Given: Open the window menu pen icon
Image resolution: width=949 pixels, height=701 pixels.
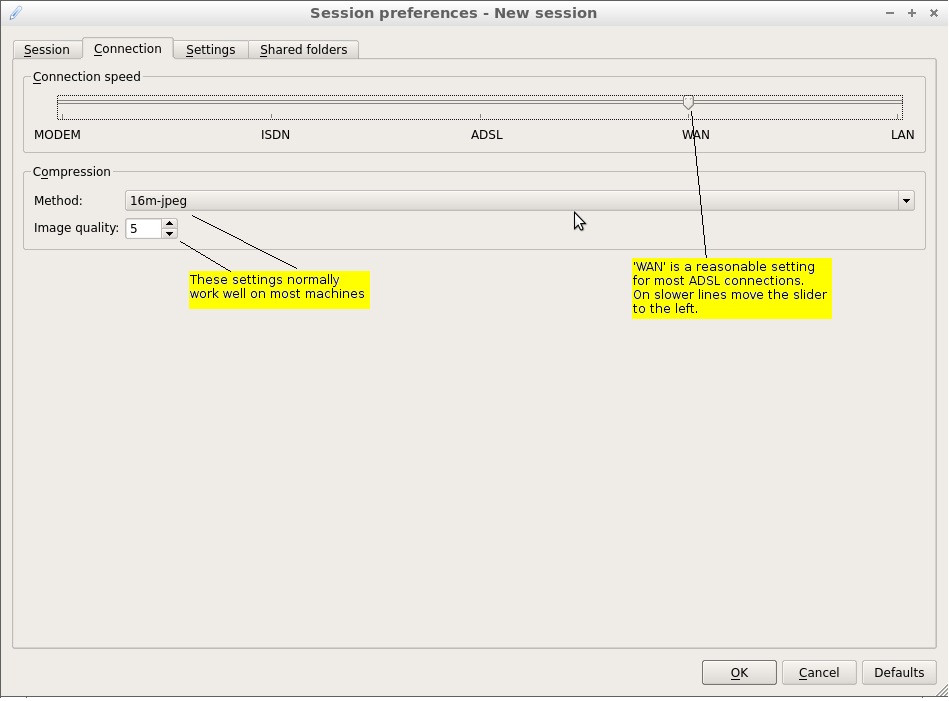Looking at the screenshot, I should point(15,13).
